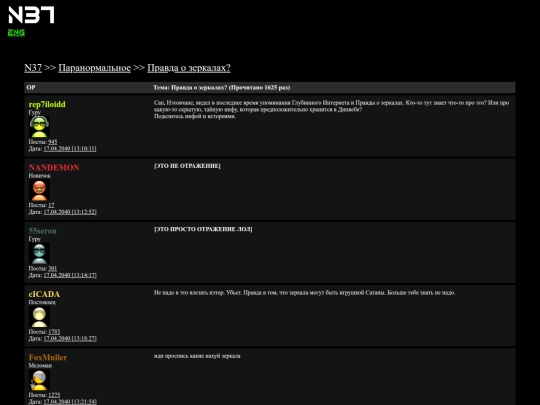Open FoxMuller's user profile name
The width and height of the screenshot is (540, 405).
(48, 358)
